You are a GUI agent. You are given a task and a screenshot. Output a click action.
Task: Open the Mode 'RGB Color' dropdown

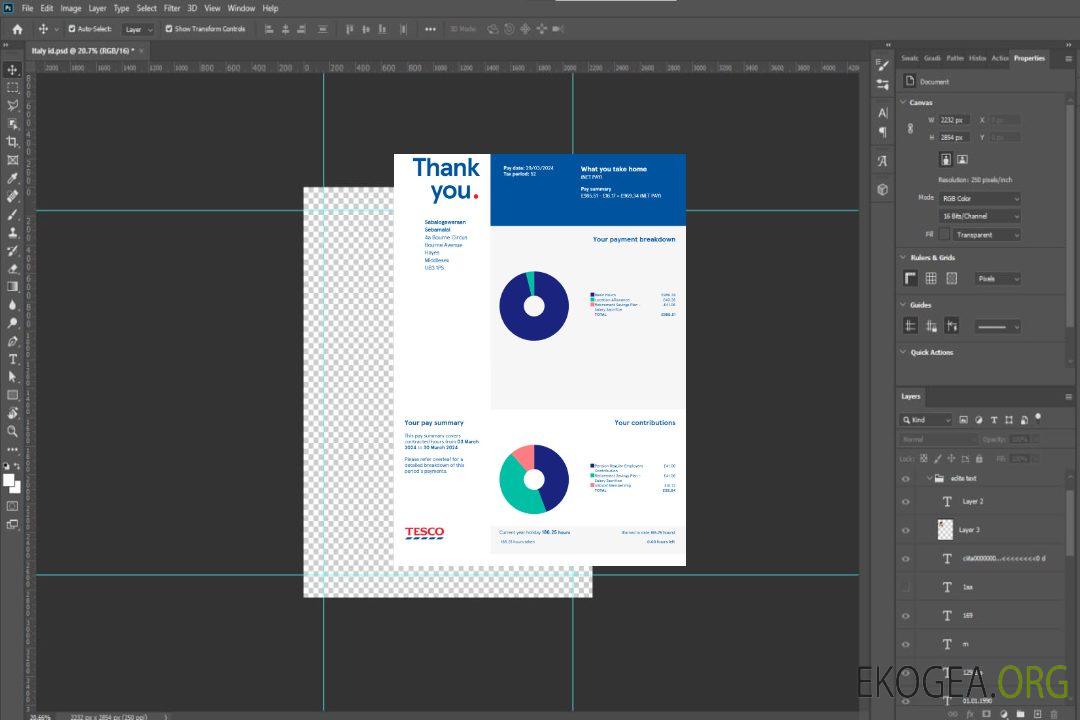tap(980, 198)
